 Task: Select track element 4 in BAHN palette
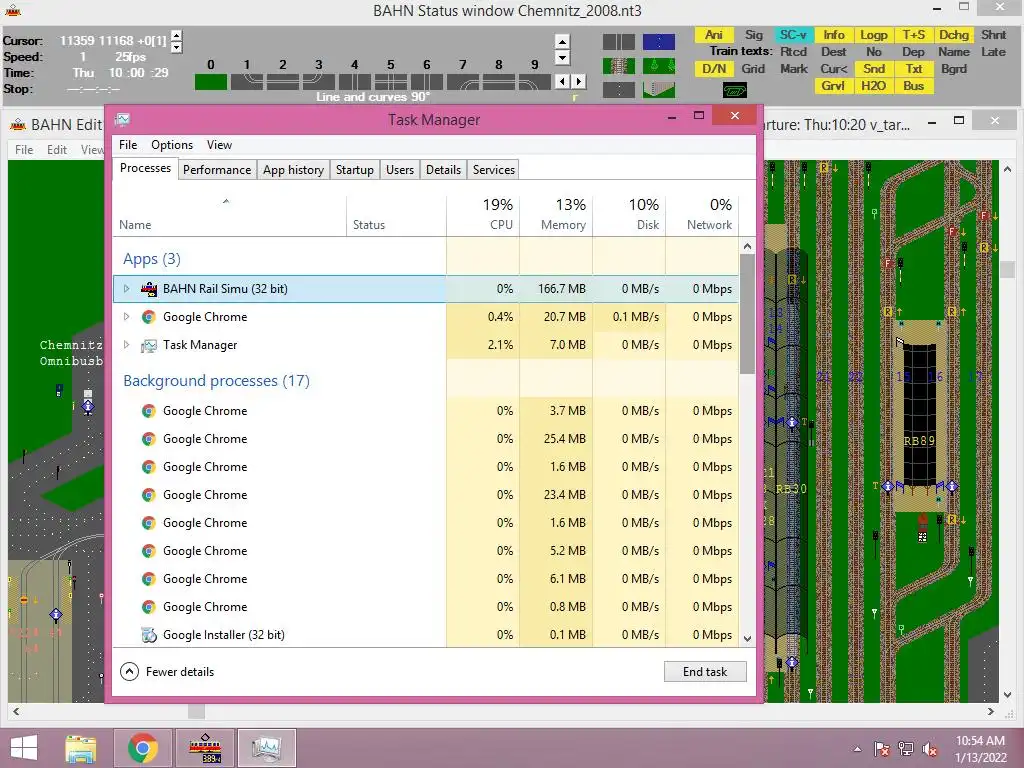[x=354, y=82]
